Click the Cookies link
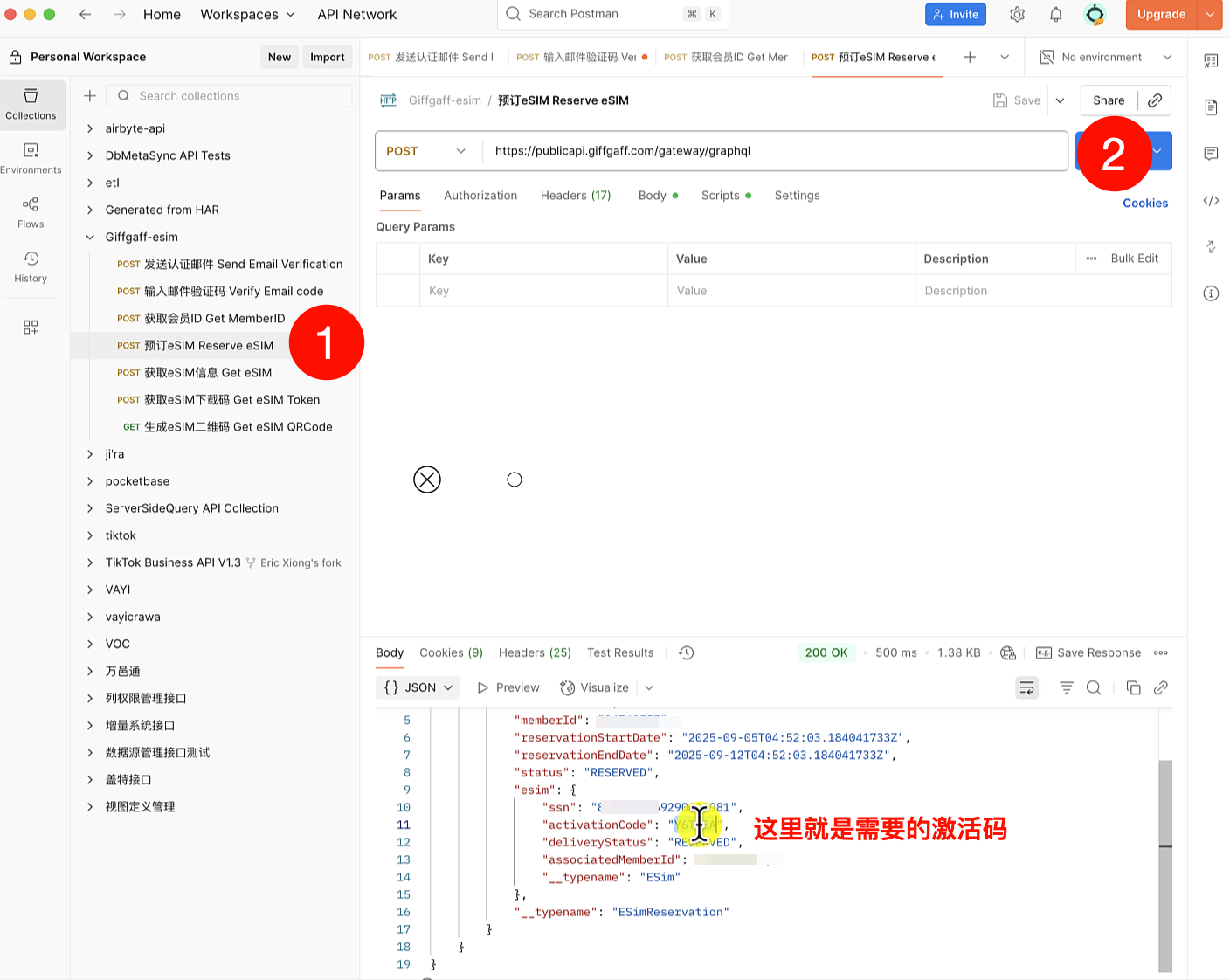 coord(1144,204)
